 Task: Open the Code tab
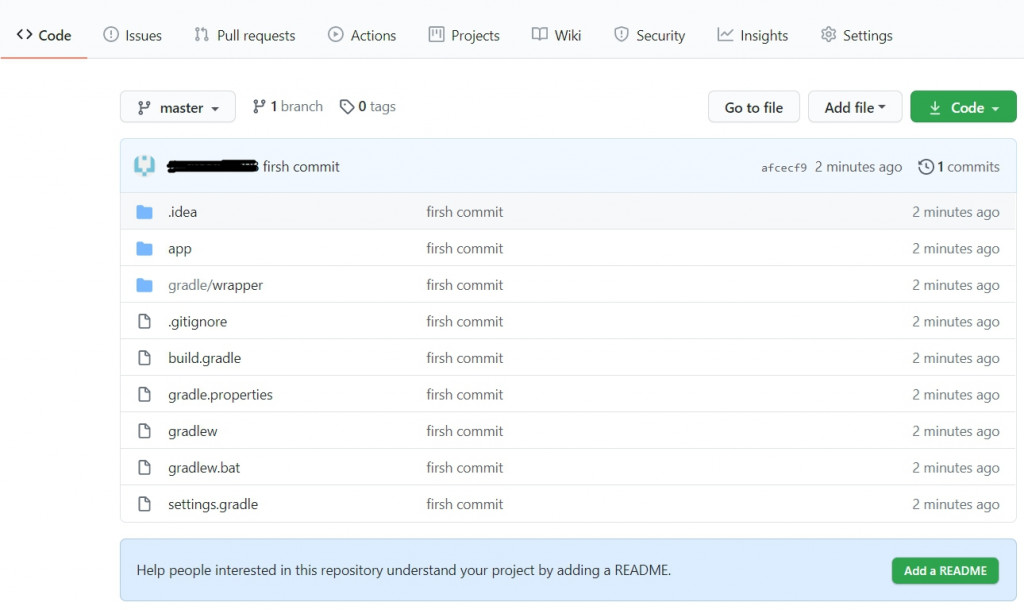click(44, 35)
